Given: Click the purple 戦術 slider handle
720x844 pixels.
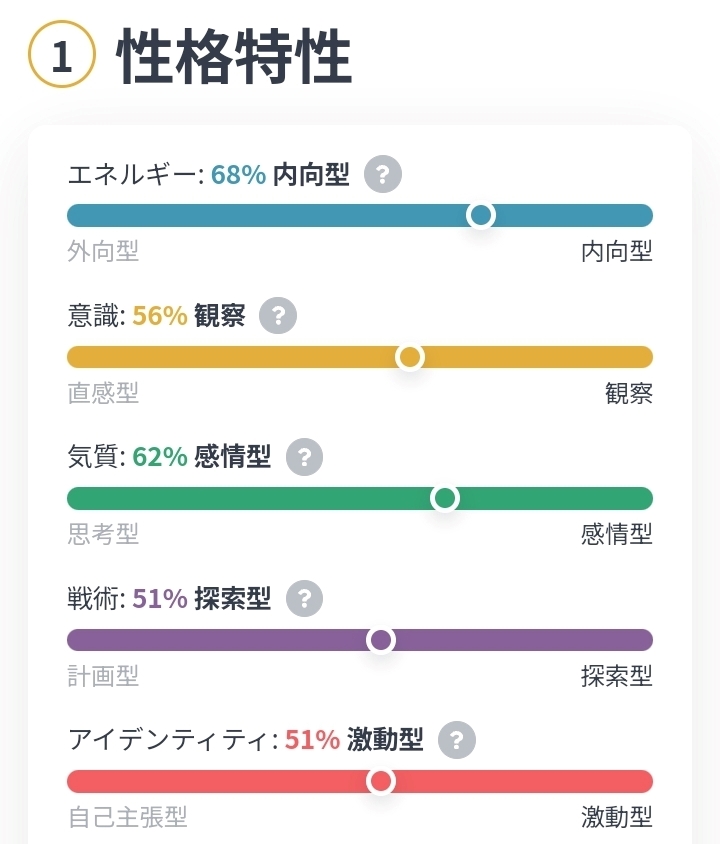Looking at the screenshot, I should coord(381,640).
